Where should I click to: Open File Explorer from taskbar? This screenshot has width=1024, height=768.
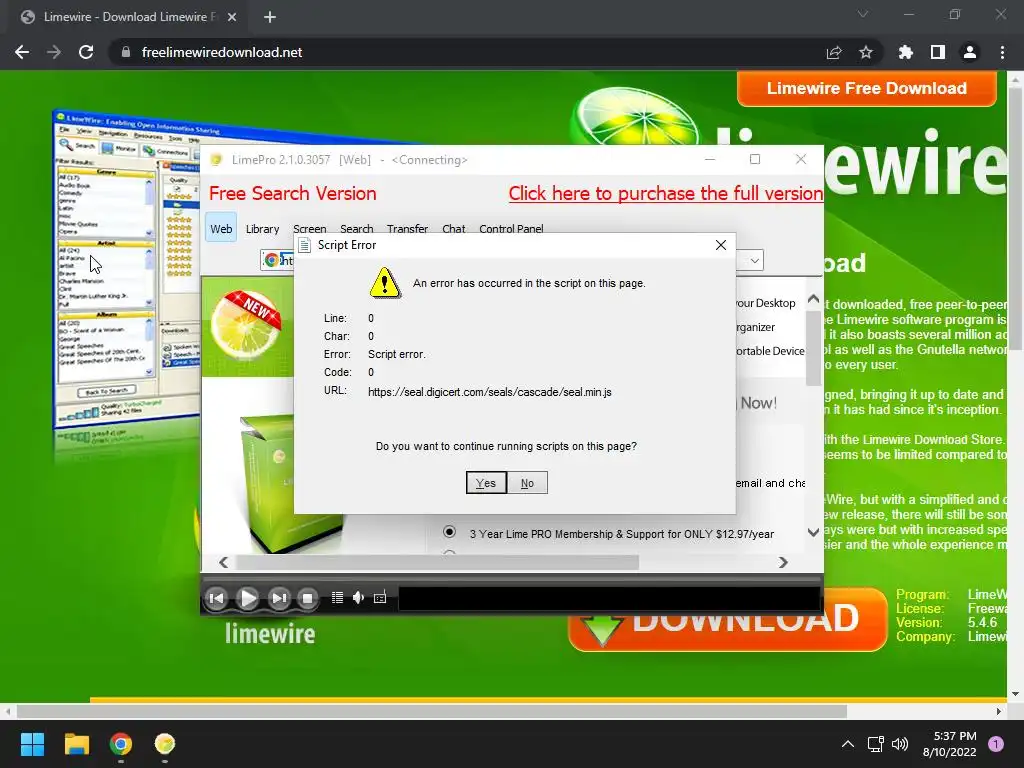point(76,744)
